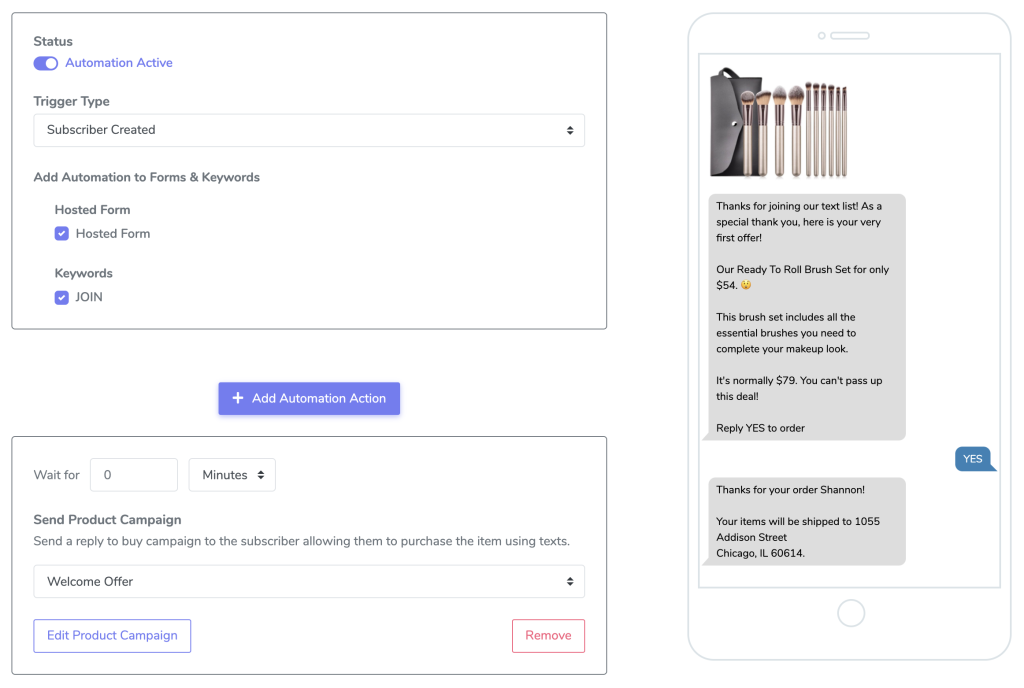Uncheck the Hosted Form checkbox
This screenshot has width=1024, height=688.
61,233
